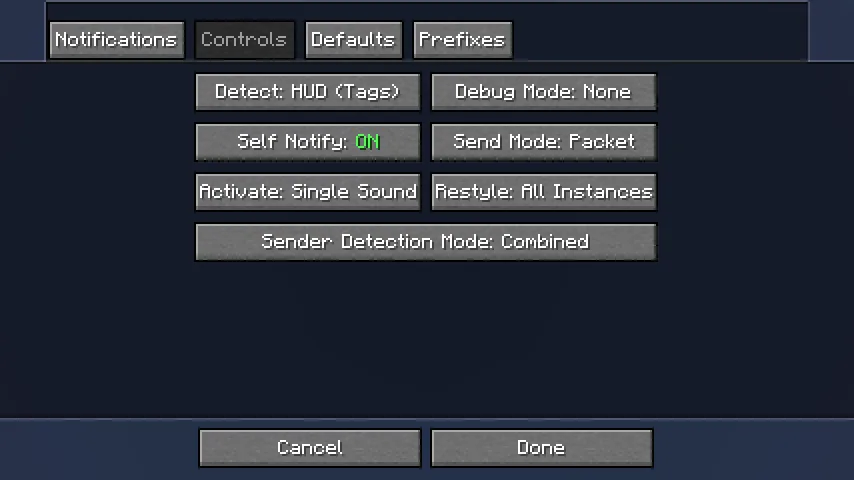Switch Send Mode from Packet
Image resolution: width=854 pixels, height=480 pixels.
tap(544, 142)
